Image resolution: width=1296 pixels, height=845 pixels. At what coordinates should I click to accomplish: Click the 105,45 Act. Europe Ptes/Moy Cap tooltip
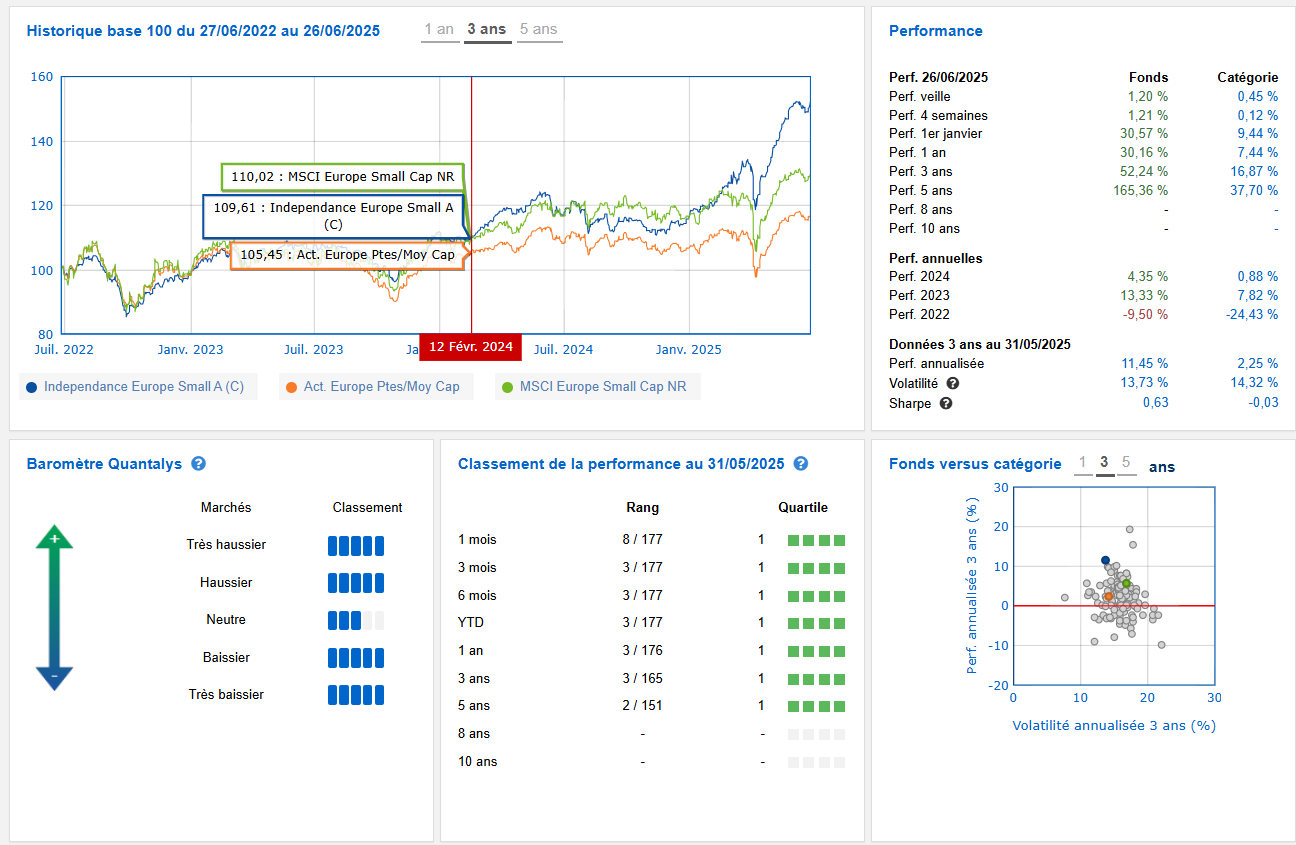[348, 255]
